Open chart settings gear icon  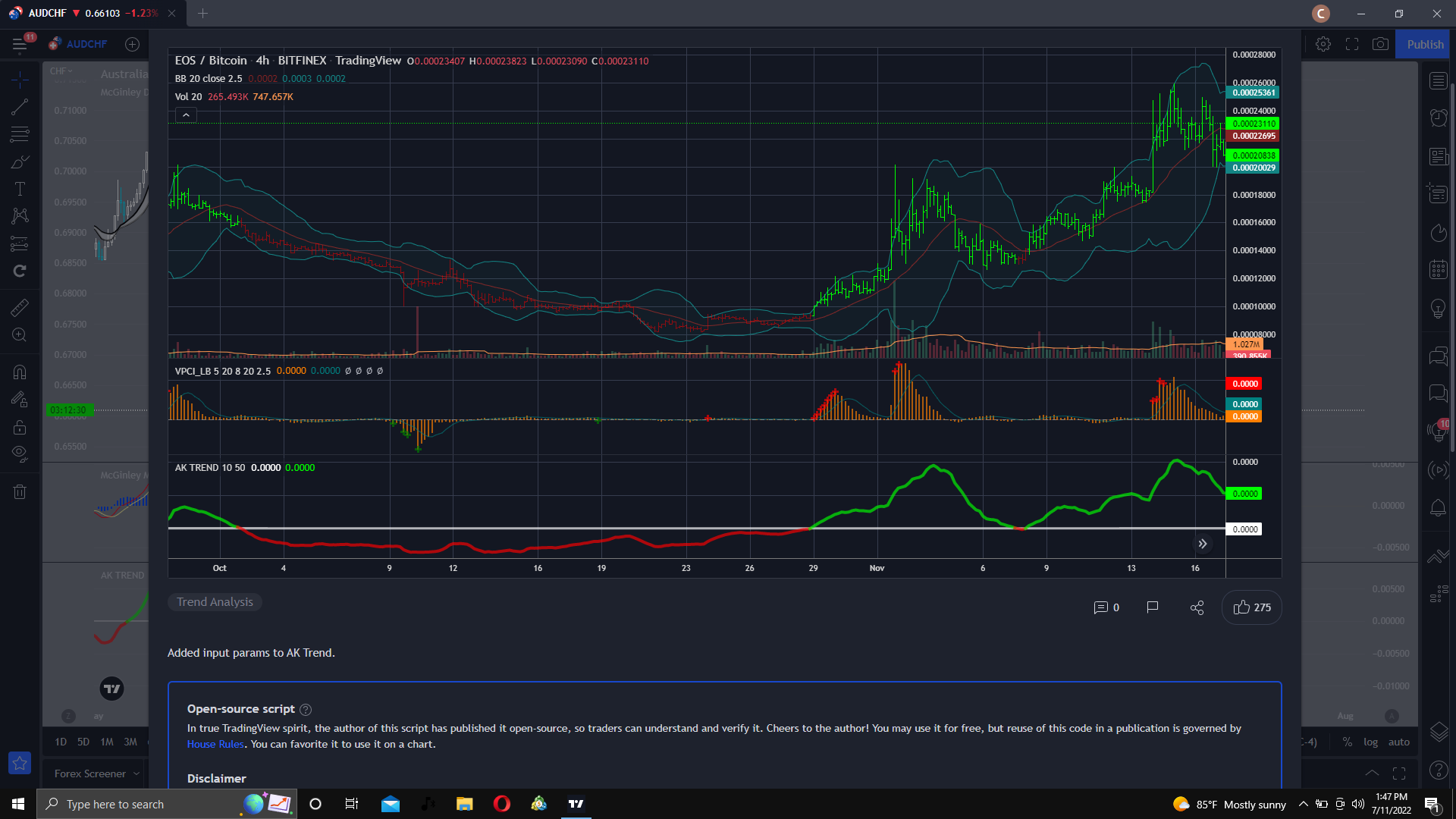tap(1323, 45)
